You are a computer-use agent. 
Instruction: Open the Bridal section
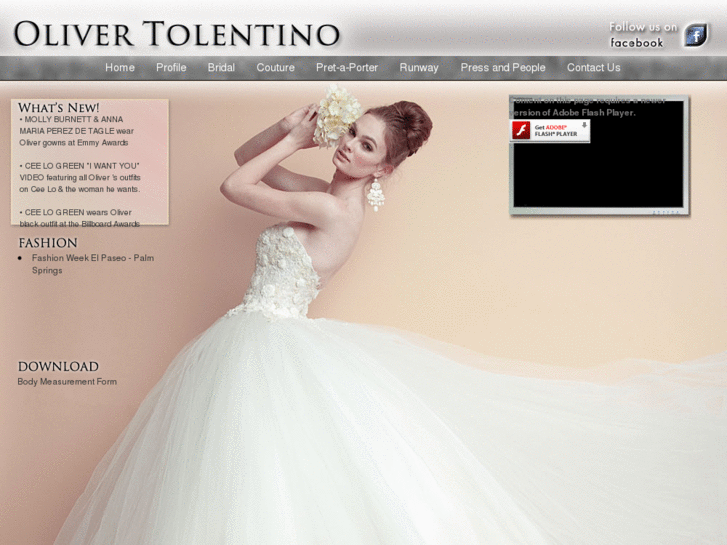tap(221, 68)
